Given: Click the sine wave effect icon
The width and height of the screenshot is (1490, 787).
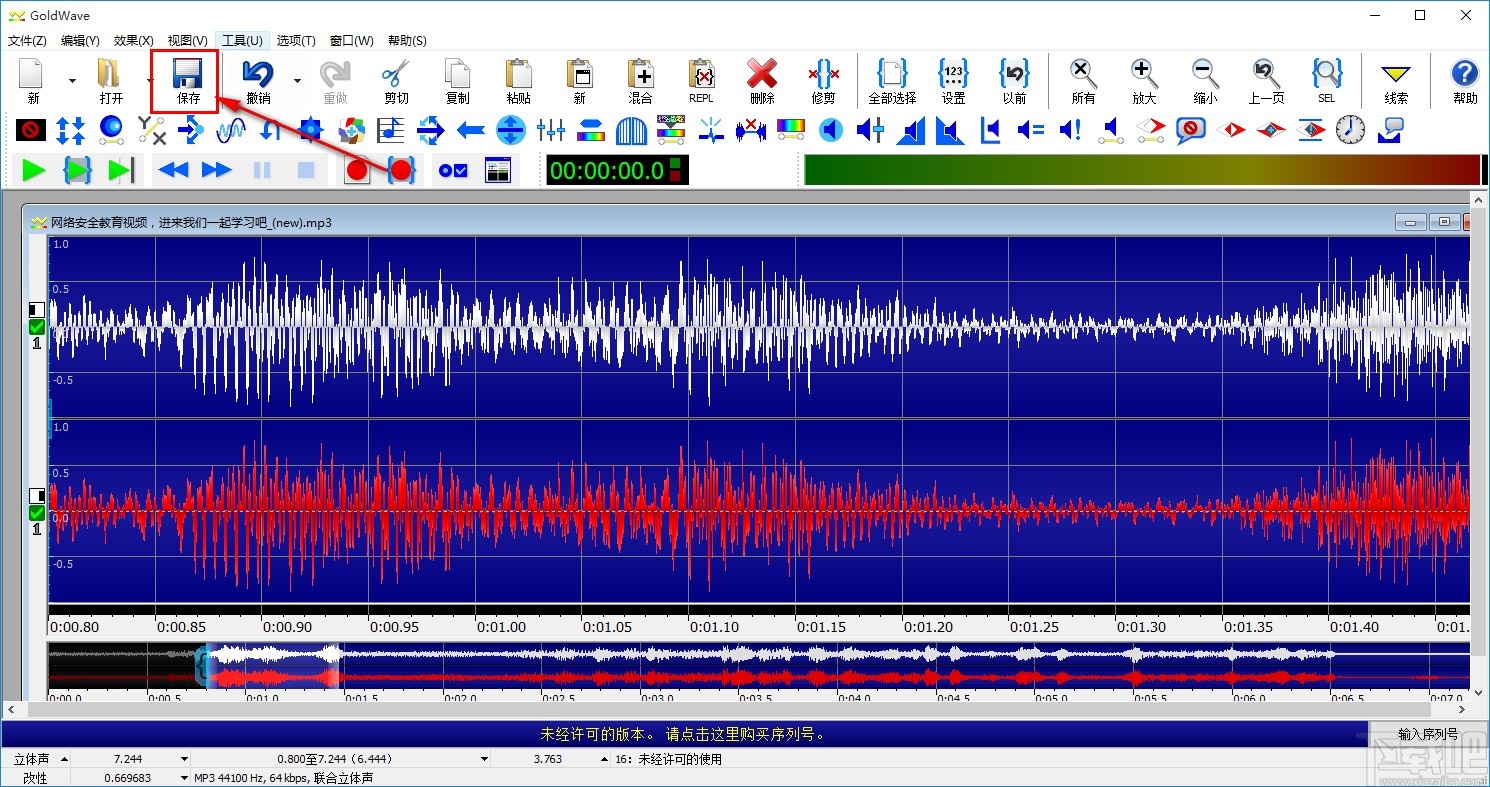Looking at the screenshot, I should point(231,130).
